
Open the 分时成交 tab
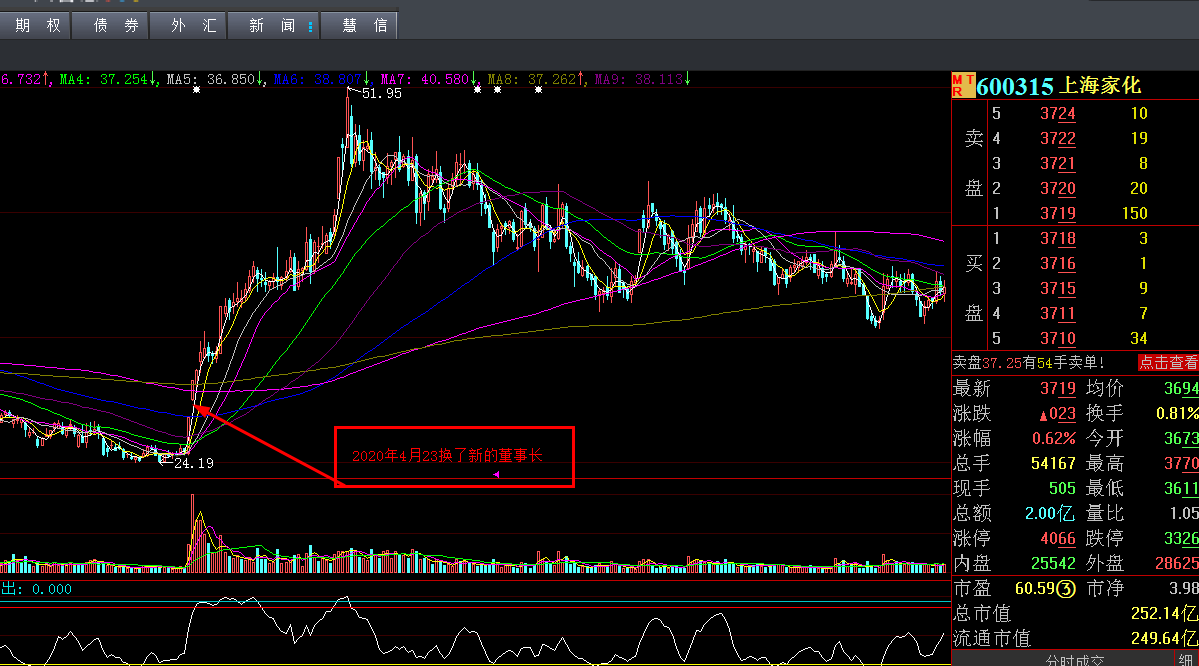tap(1075, 660)
